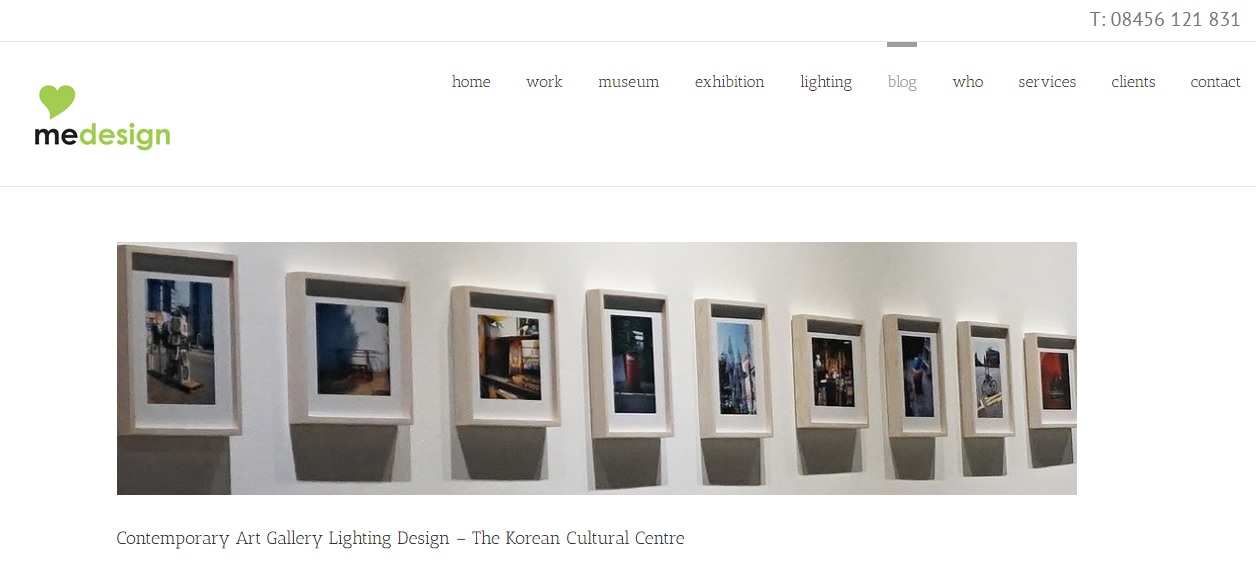
Task: Open the clients menu item
Action: tap(1133, 82)
